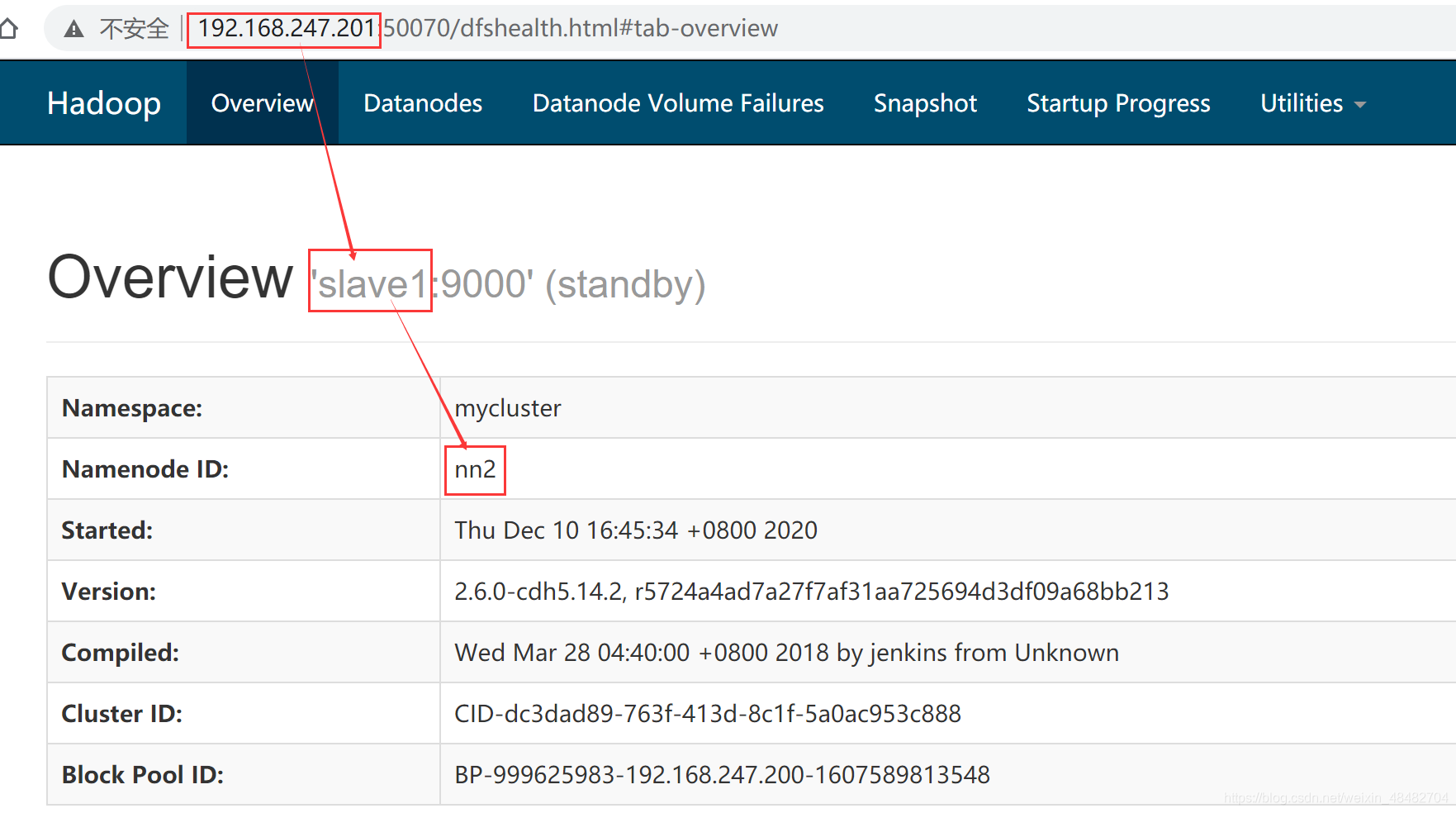Expand the Utilities dropdown menu
The height and width of the screenshot is (813, 1456).
click(x=1313, y=103)
